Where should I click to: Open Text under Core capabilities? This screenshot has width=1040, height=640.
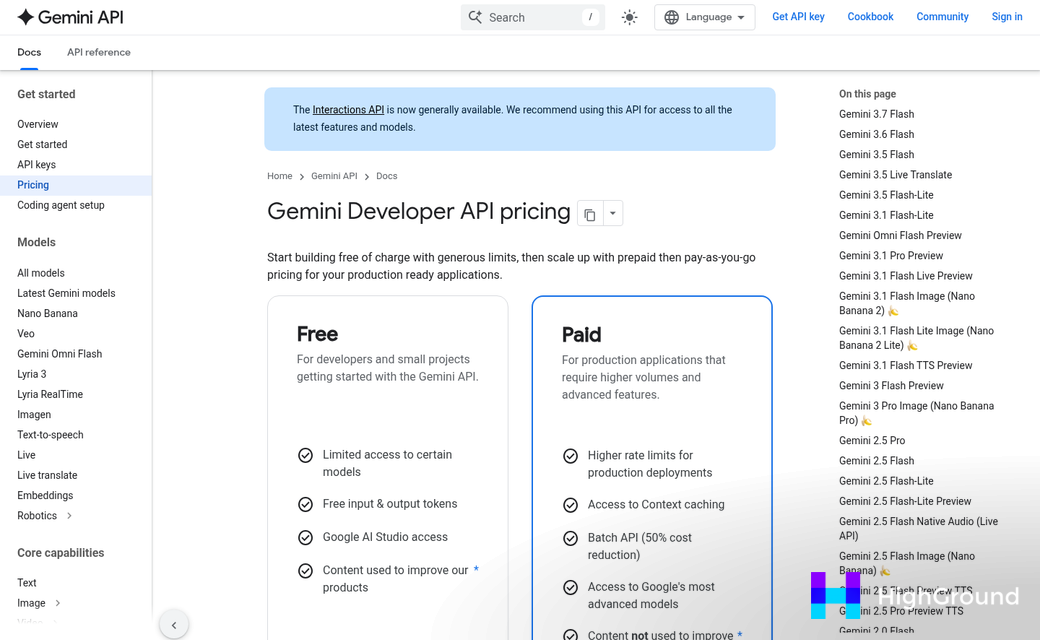(x=27, y=582)
